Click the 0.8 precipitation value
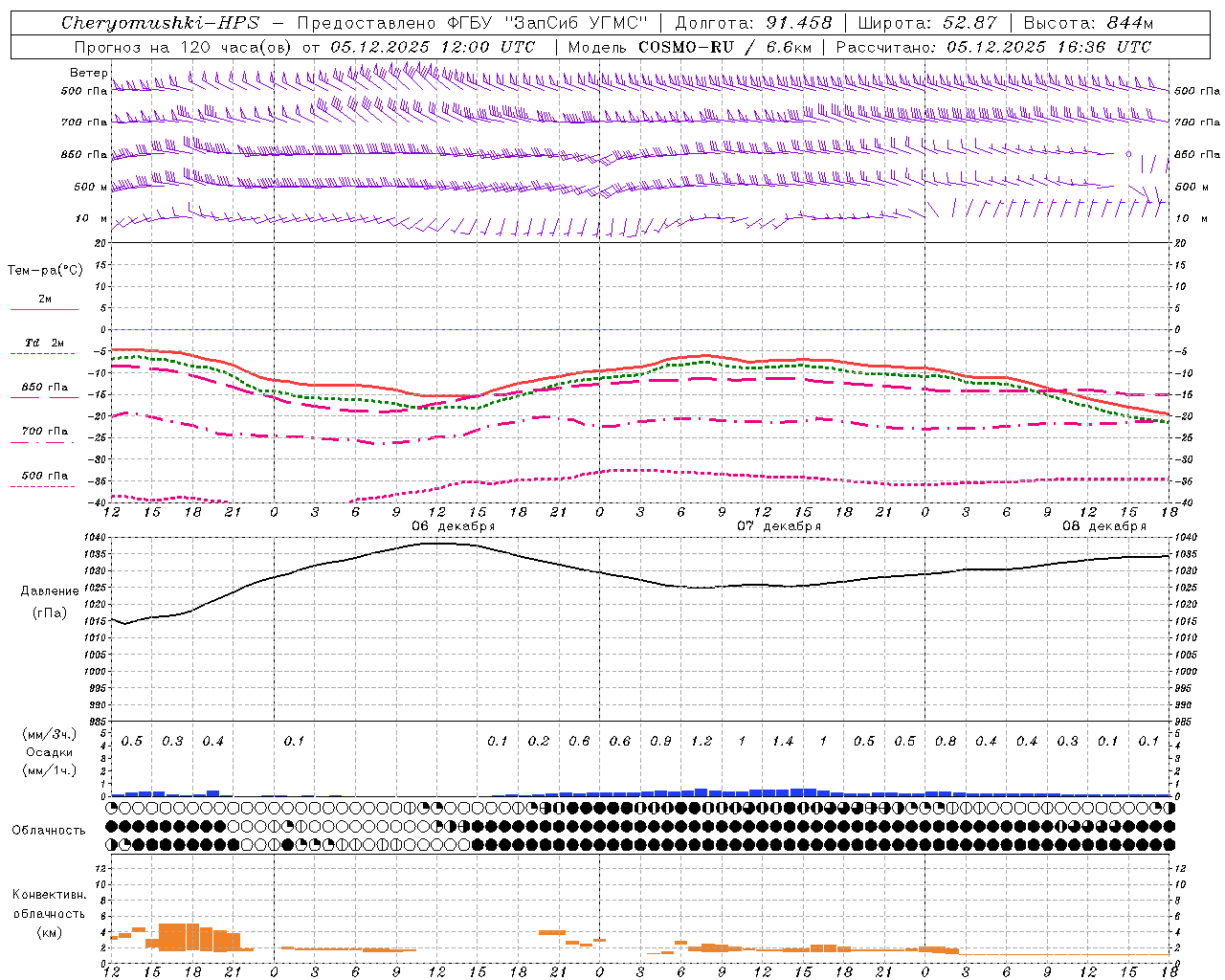 (946, 741)
